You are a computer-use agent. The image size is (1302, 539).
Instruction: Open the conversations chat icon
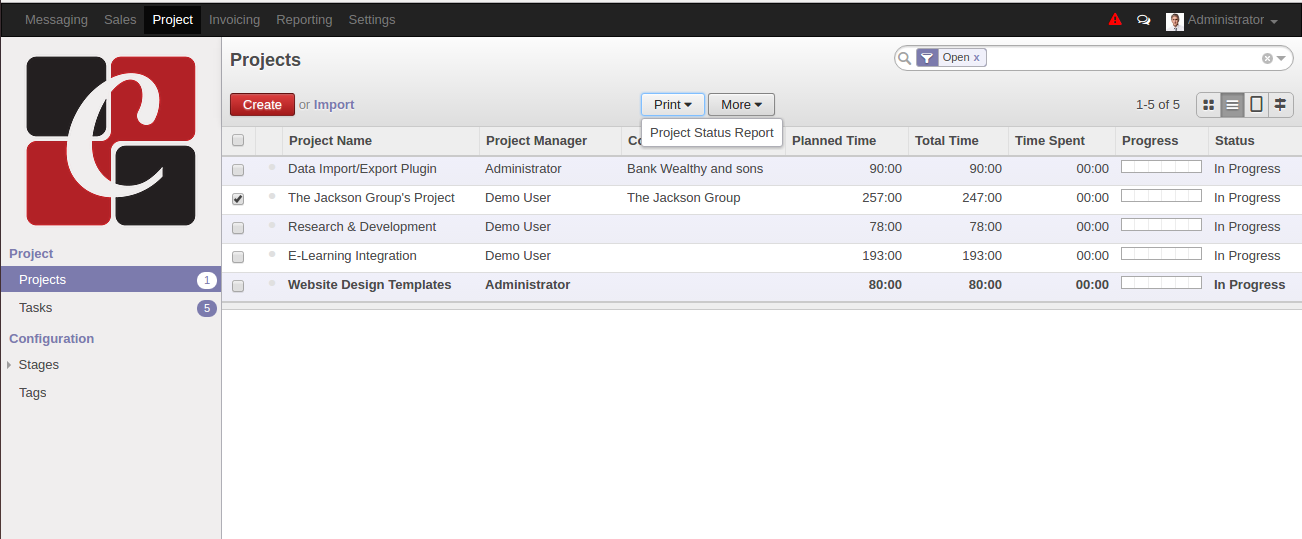pos(1143,20)
